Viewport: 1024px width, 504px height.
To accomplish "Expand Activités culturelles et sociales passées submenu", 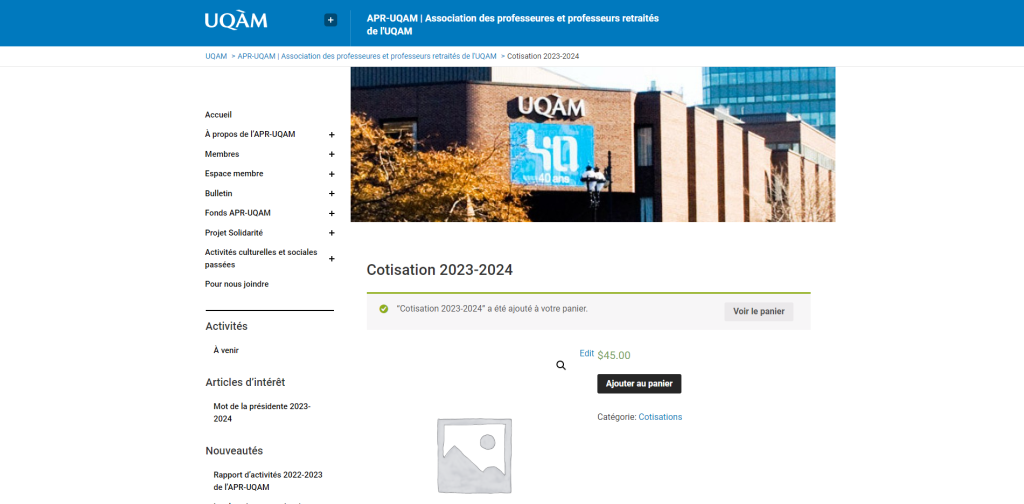I will pos(331,259).
